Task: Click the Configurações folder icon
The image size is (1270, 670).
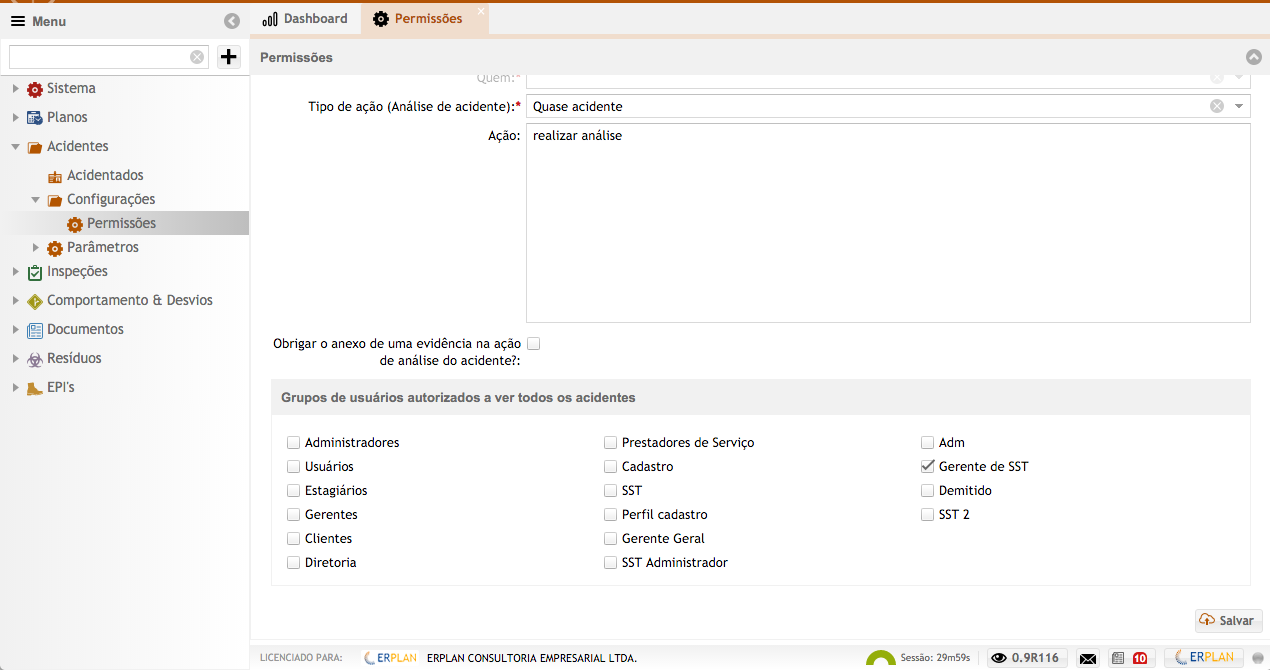Action: [55, 200]
